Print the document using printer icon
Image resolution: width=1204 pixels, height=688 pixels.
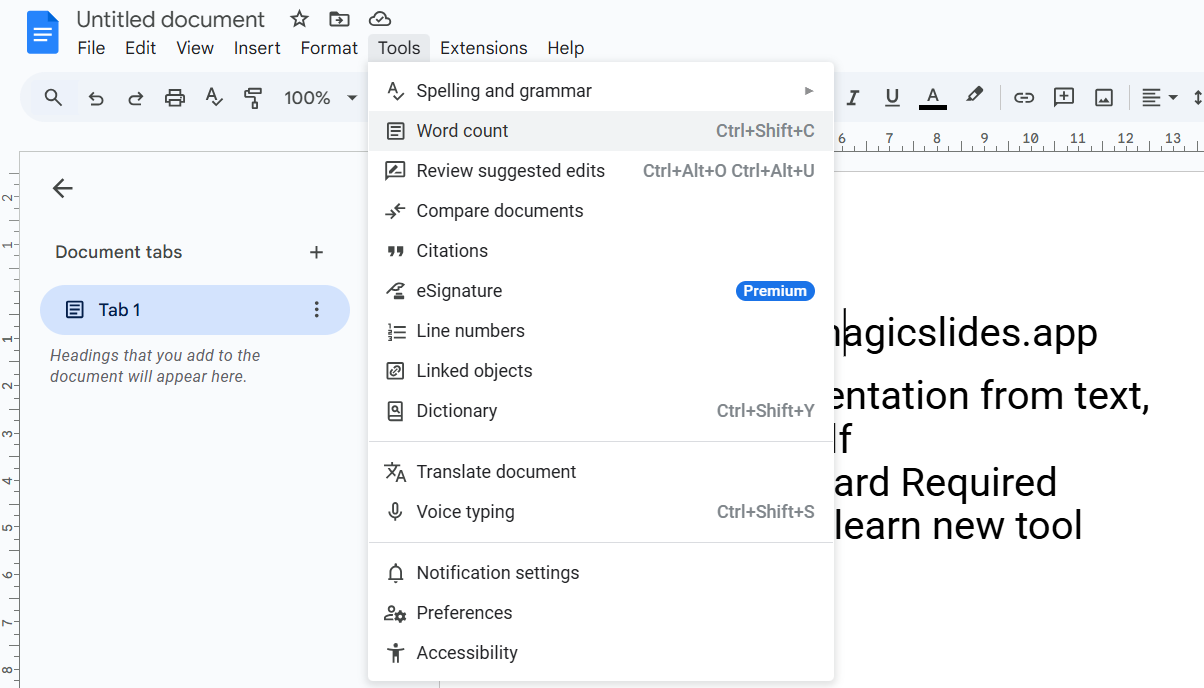(175, 98)
